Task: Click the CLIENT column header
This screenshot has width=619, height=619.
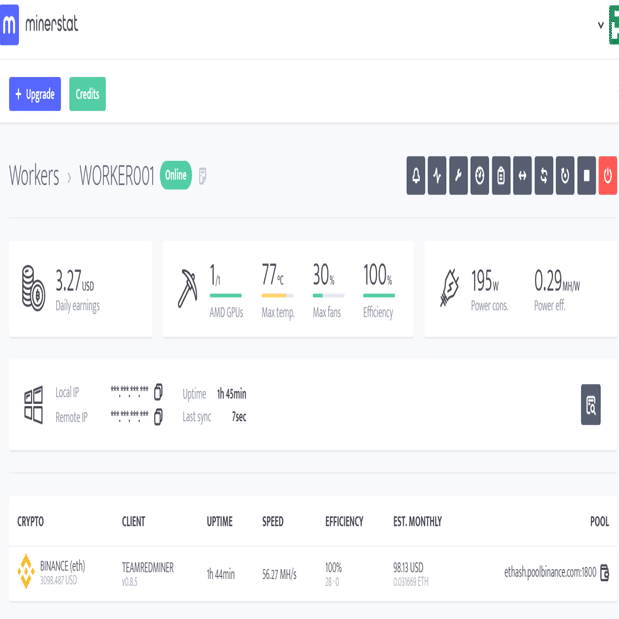Action: tap(133, 521)
